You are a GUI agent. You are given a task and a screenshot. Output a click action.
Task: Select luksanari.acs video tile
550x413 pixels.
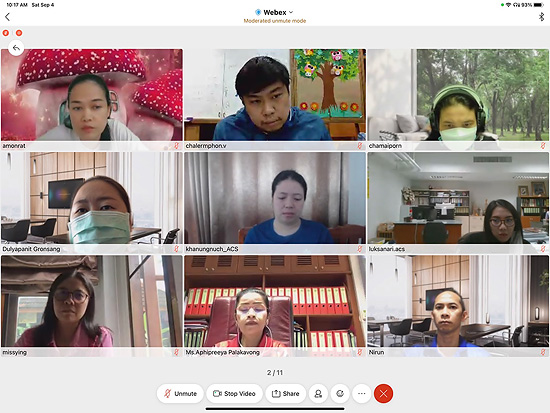[x=458, y=202]
